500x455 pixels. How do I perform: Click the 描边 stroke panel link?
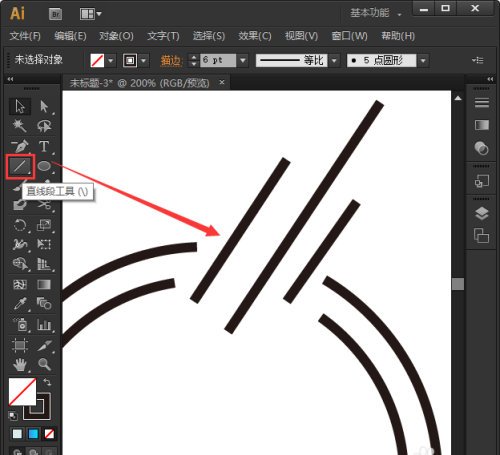[x=171, y=60]
